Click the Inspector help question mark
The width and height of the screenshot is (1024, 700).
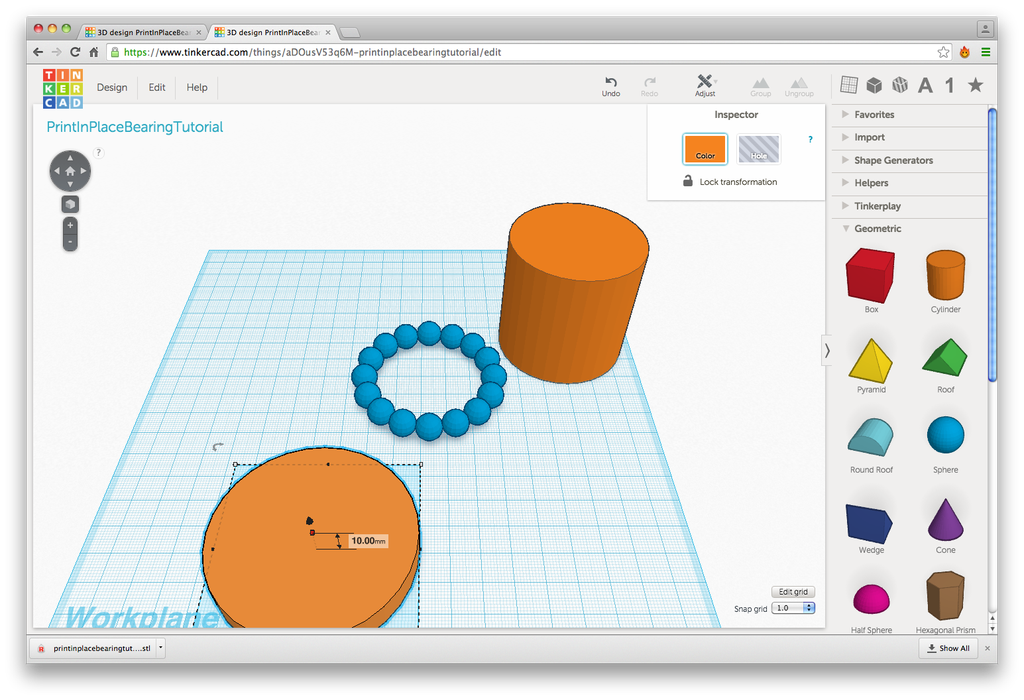[x=810, y=139]
